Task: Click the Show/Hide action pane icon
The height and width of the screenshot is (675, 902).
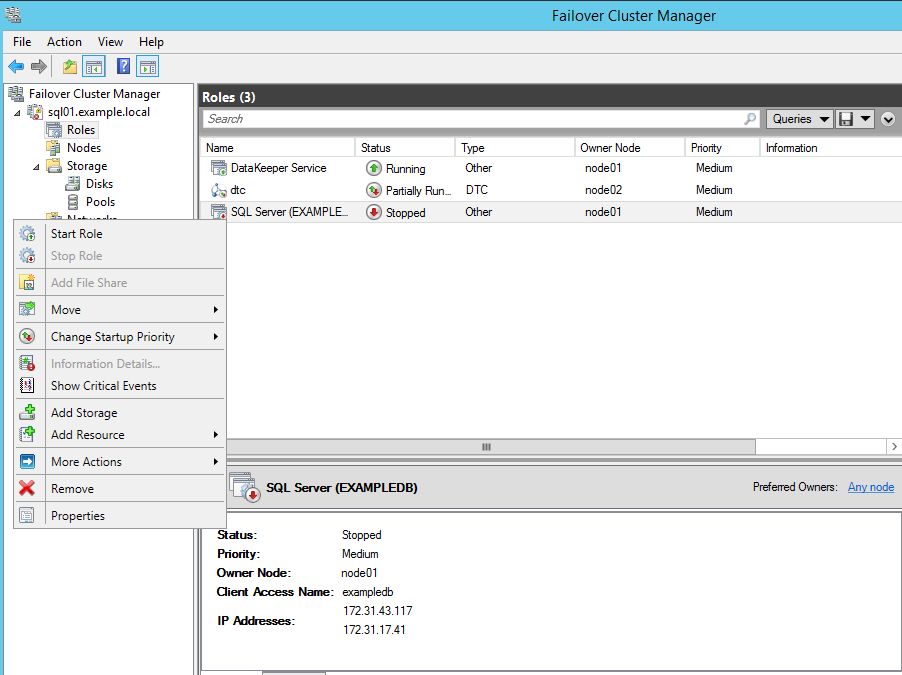Action: 146,67
